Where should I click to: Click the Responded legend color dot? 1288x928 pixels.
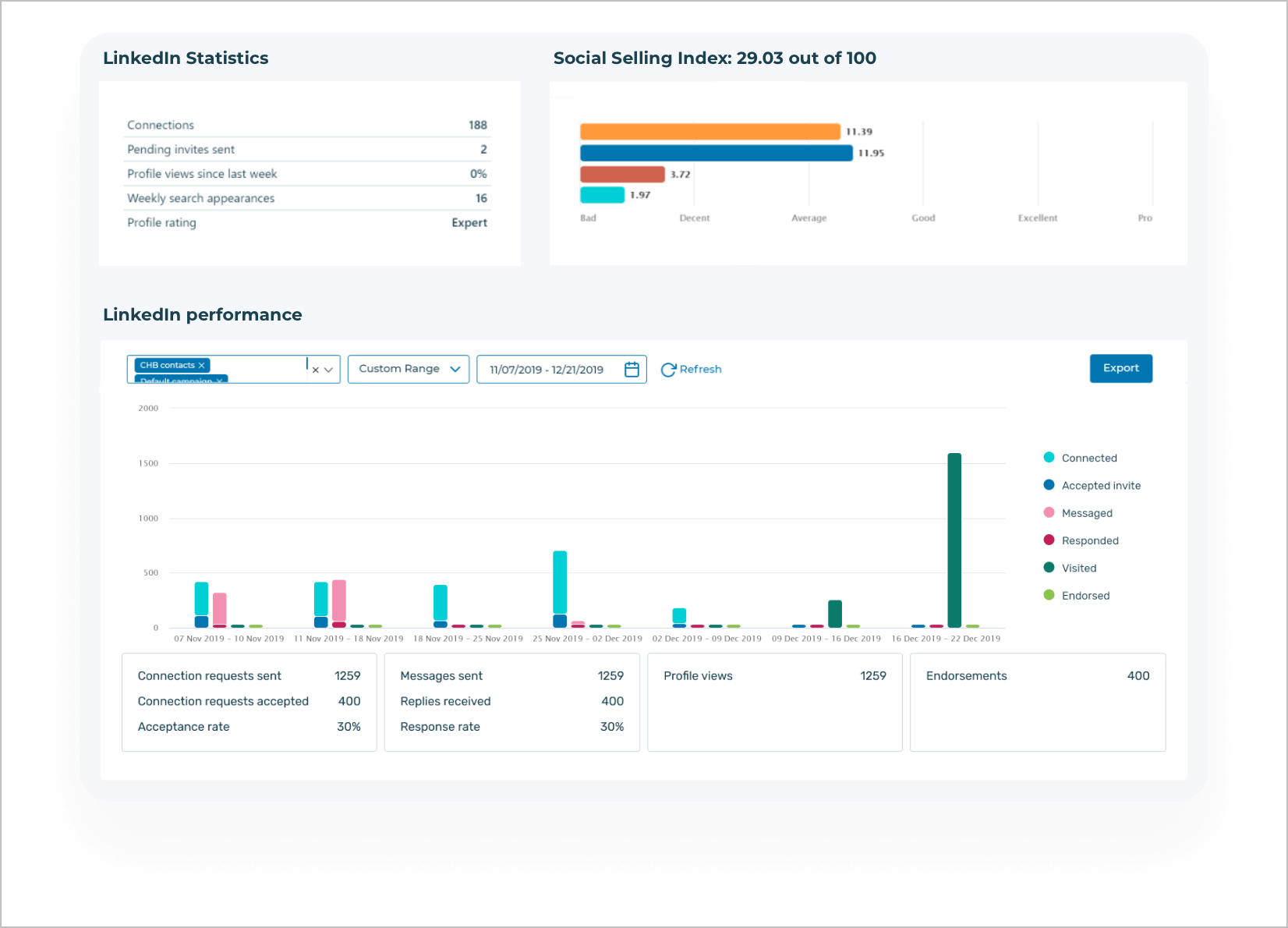(x=1049, y=540)
